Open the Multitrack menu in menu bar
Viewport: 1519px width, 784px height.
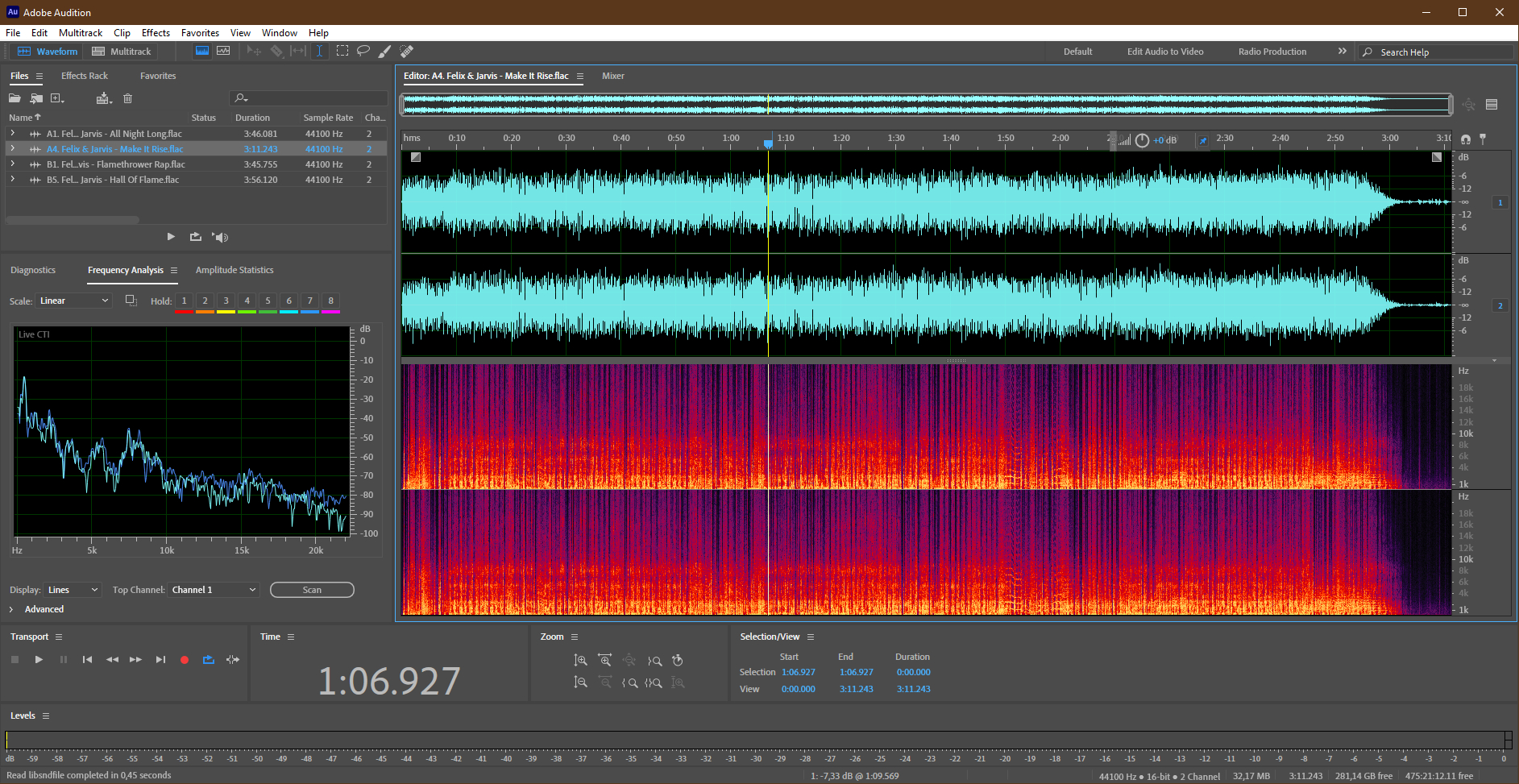click(81, 33)
